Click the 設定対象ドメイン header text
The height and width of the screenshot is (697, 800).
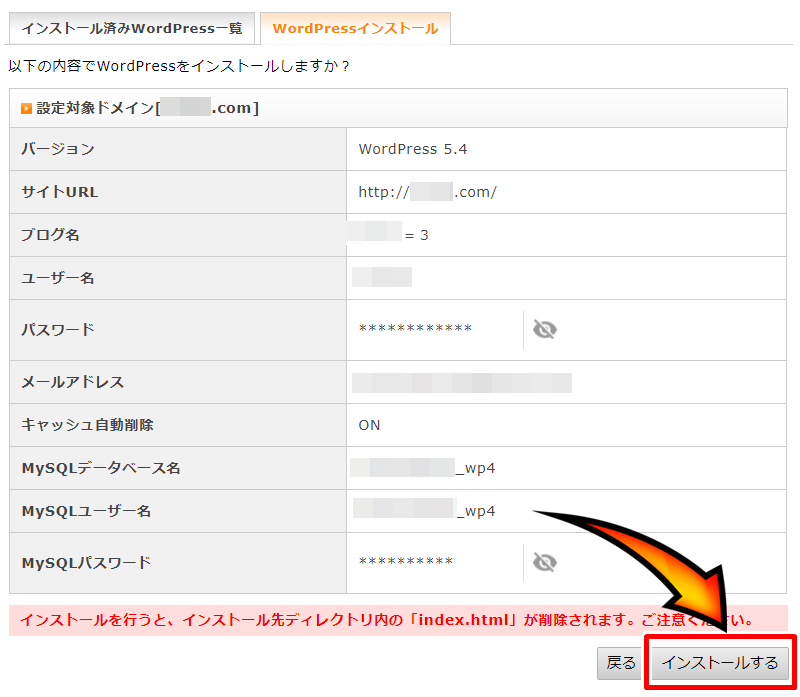click(x=148, y=108)
